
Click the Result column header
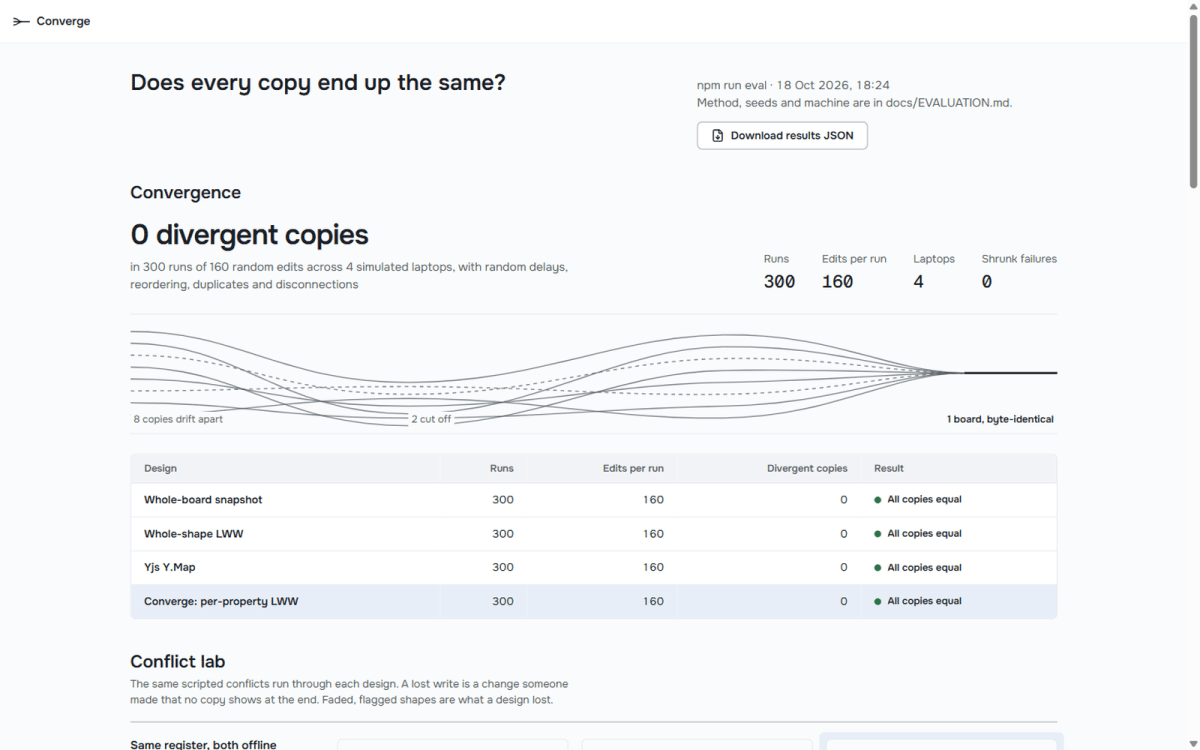click(x=889, y=468)
